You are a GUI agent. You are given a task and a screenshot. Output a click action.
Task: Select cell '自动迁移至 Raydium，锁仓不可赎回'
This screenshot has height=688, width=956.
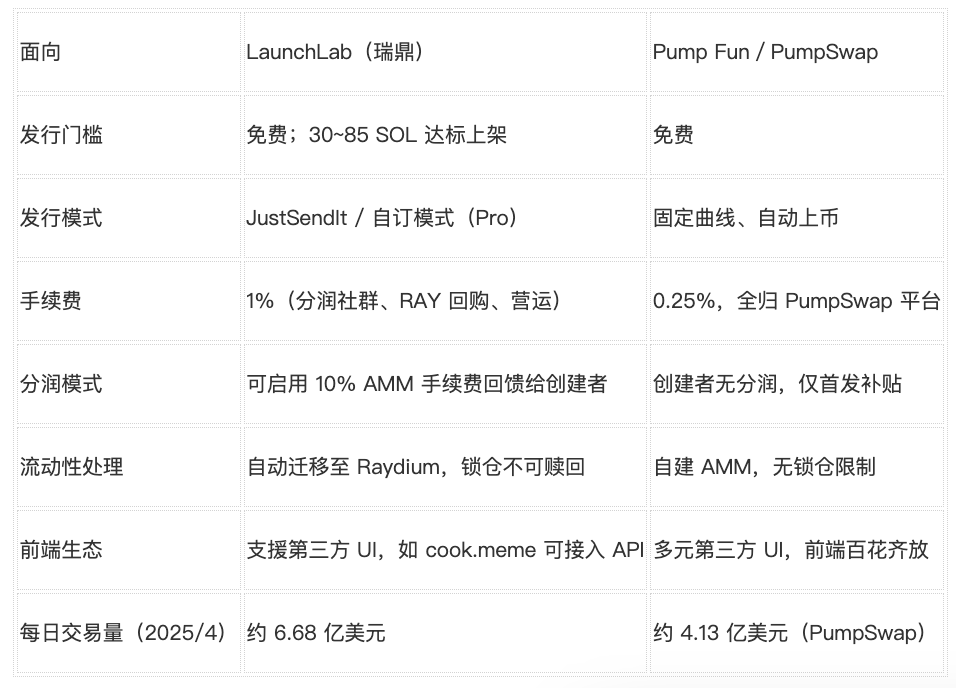pyautogui.click(x=445, y=467)
